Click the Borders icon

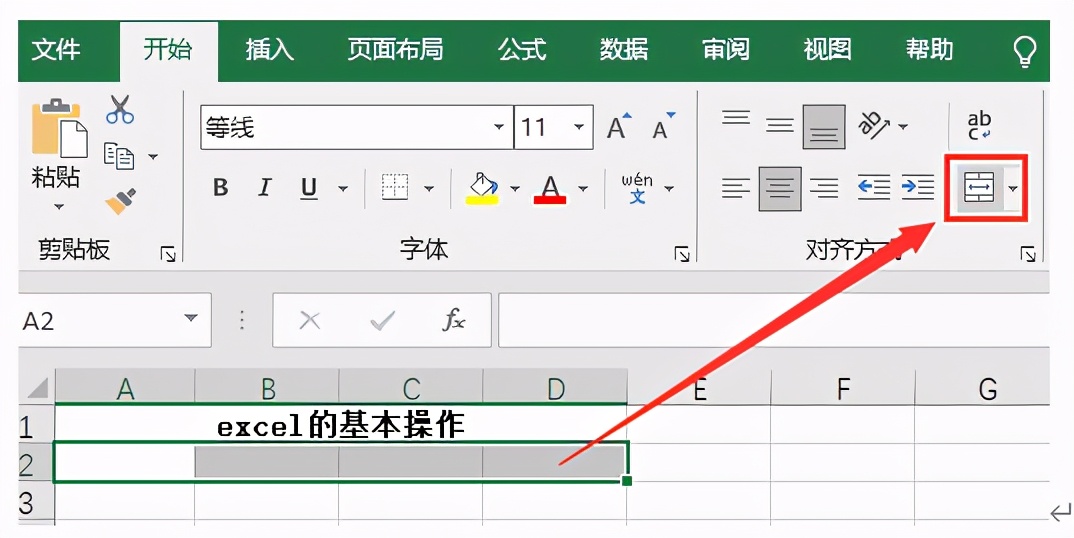(x=395, y=187)
